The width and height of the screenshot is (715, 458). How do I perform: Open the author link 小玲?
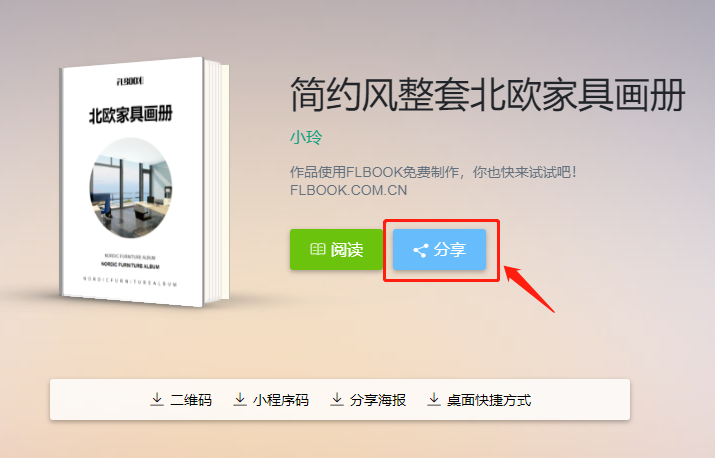306,137
